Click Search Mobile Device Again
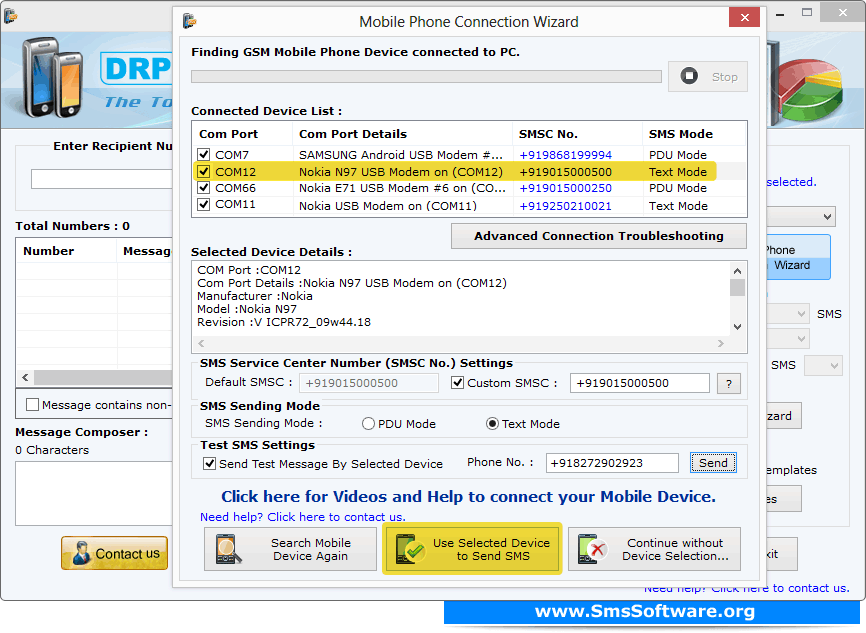 coord(290,549)
